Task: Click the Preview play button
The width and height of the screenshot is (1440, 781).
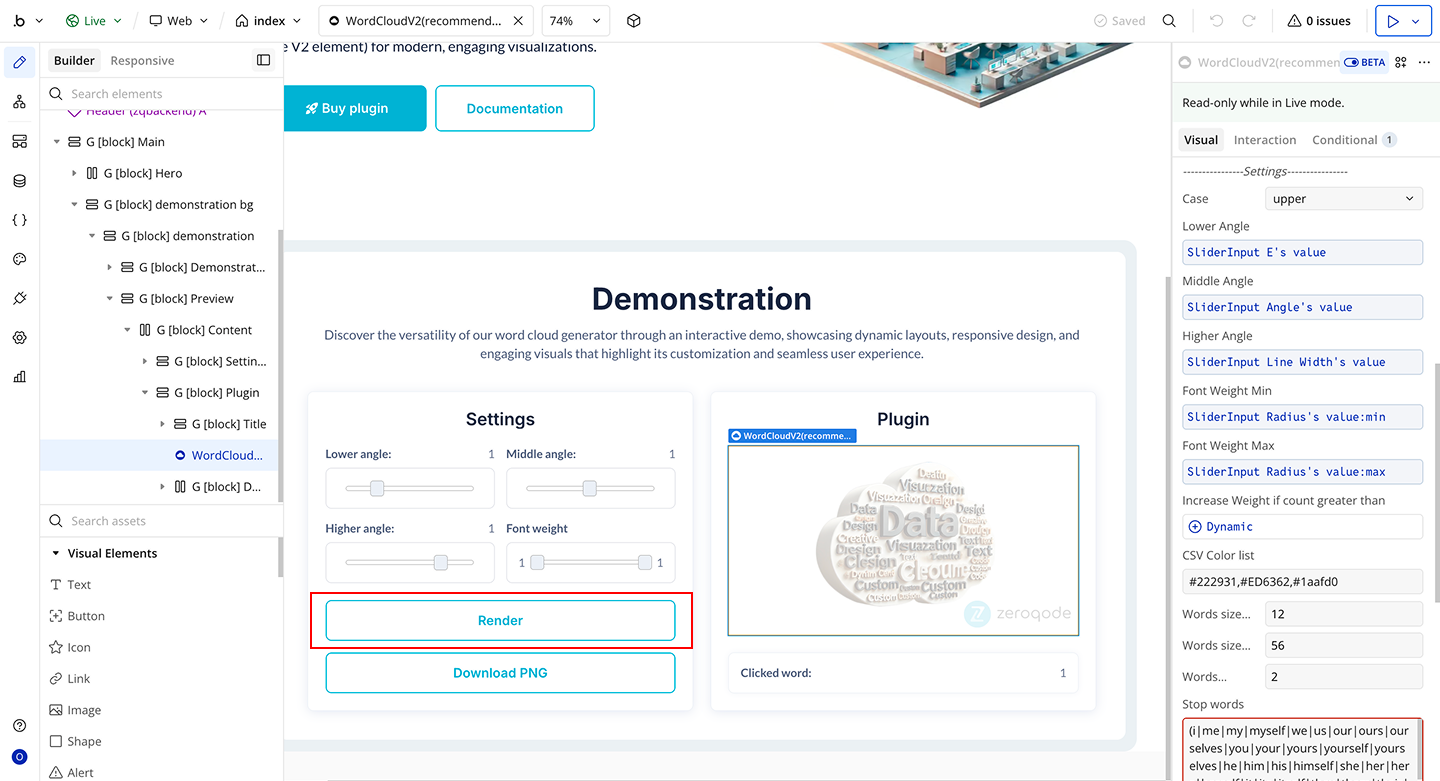Action: coord(1392,21)
